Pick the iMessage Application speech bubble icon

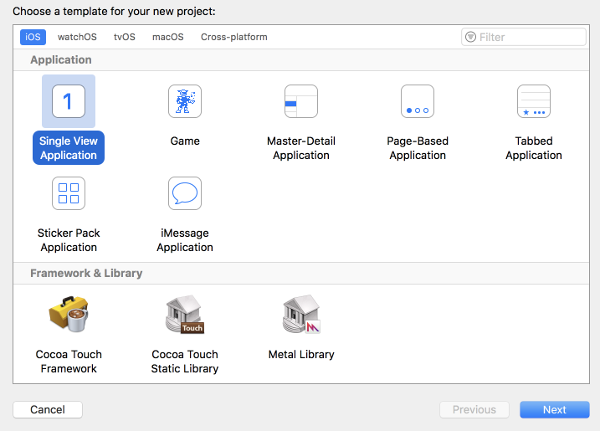coord(185,193)
